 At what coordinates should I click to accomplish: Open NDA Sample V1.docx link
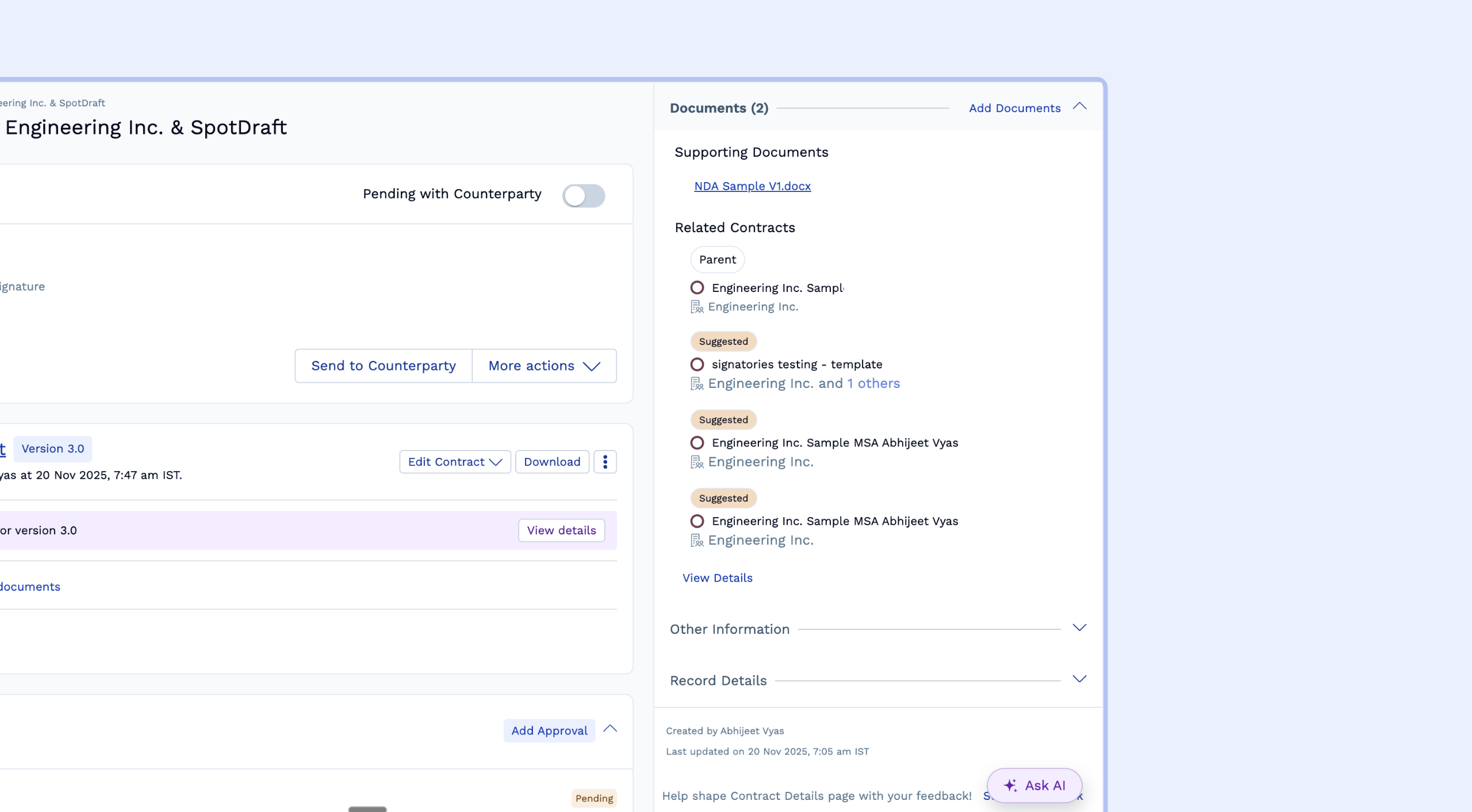pyautogui.click(x=752, y=186)
